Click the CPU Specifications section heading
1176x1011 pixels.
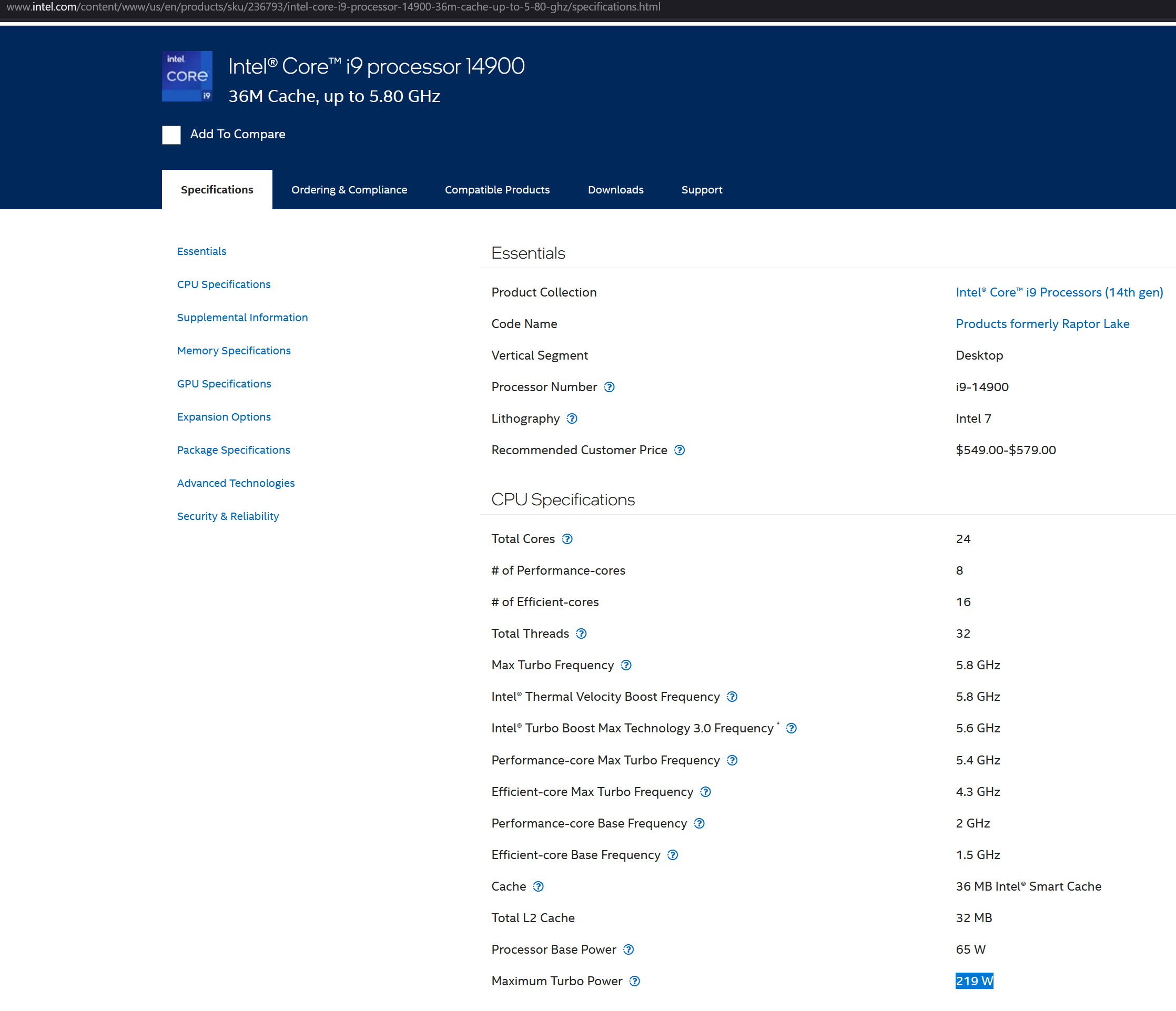point(562,500)
